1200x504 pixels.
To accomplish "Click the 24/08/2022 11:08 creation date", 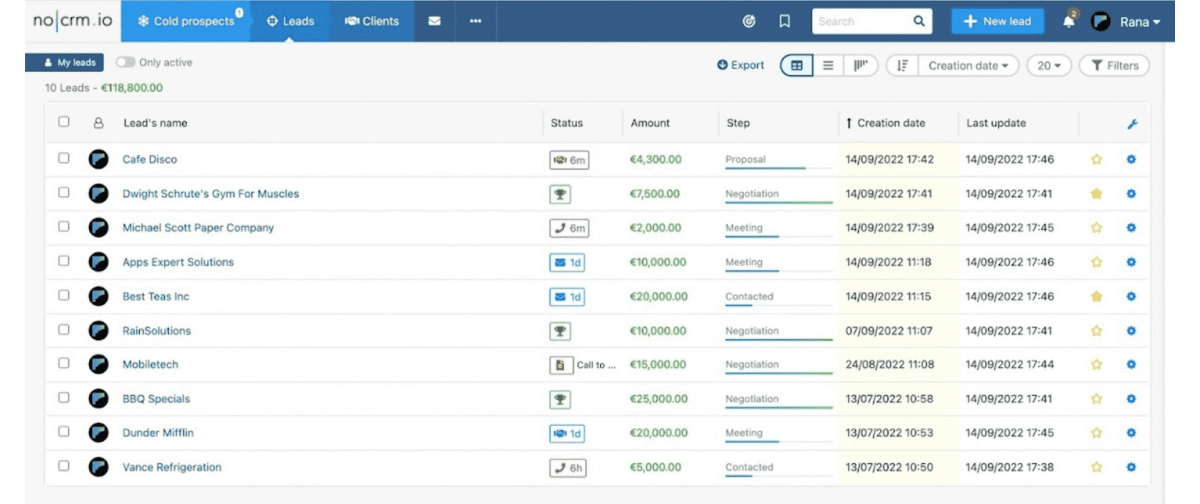I will pyautogui.click(x=890, y=365).
